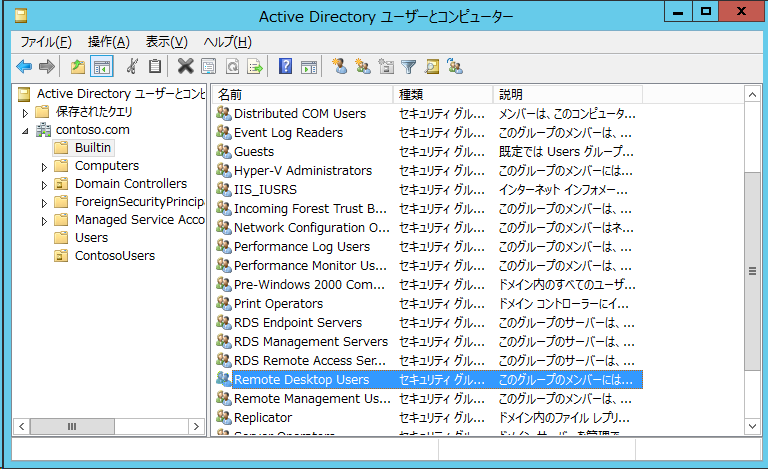Click the export list toolbar icon
The image size is (768, 469).
tap(255, 67)
